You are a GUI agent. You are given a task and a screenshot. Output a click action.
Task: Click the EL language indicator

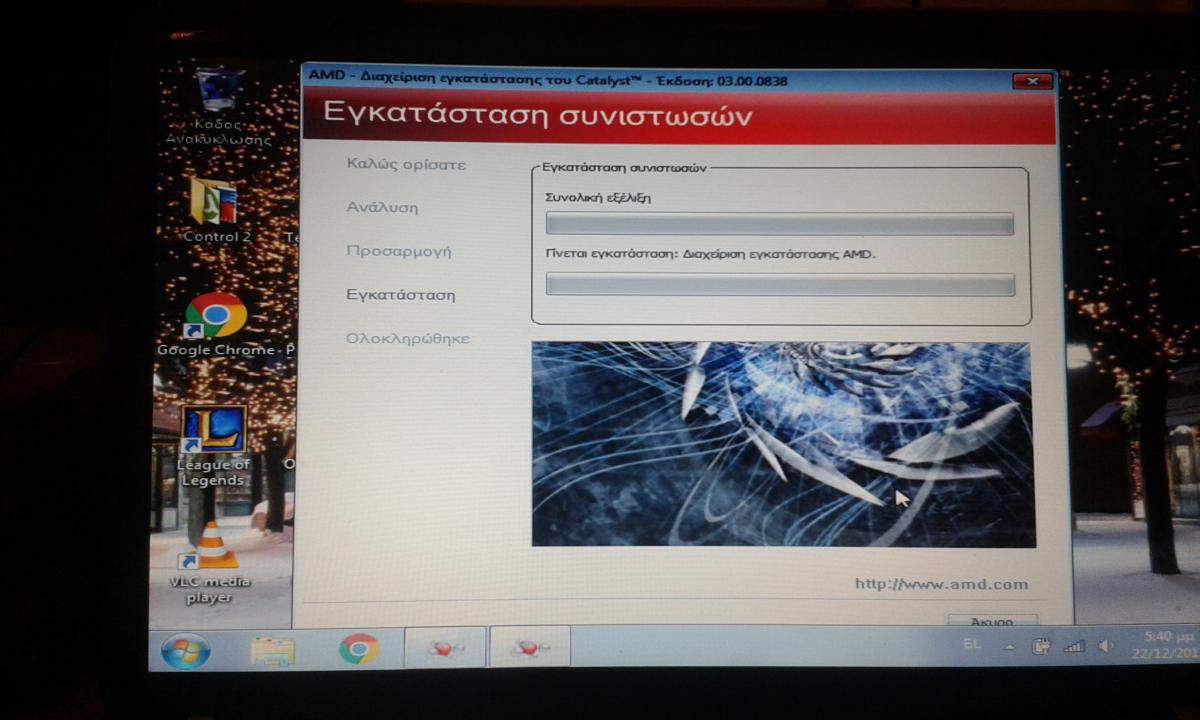971,645
